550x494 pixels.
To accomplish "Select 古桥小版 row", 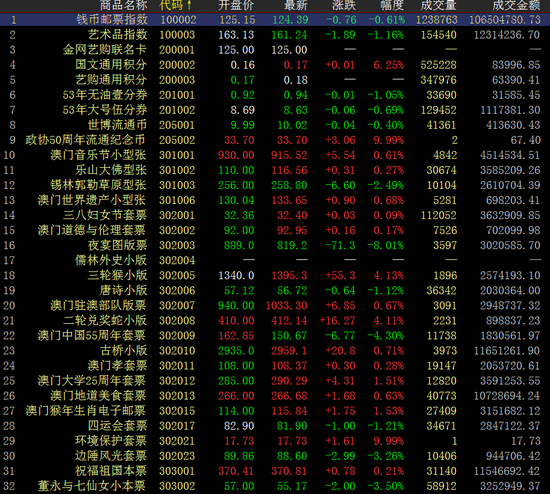I will coord(275,351).
